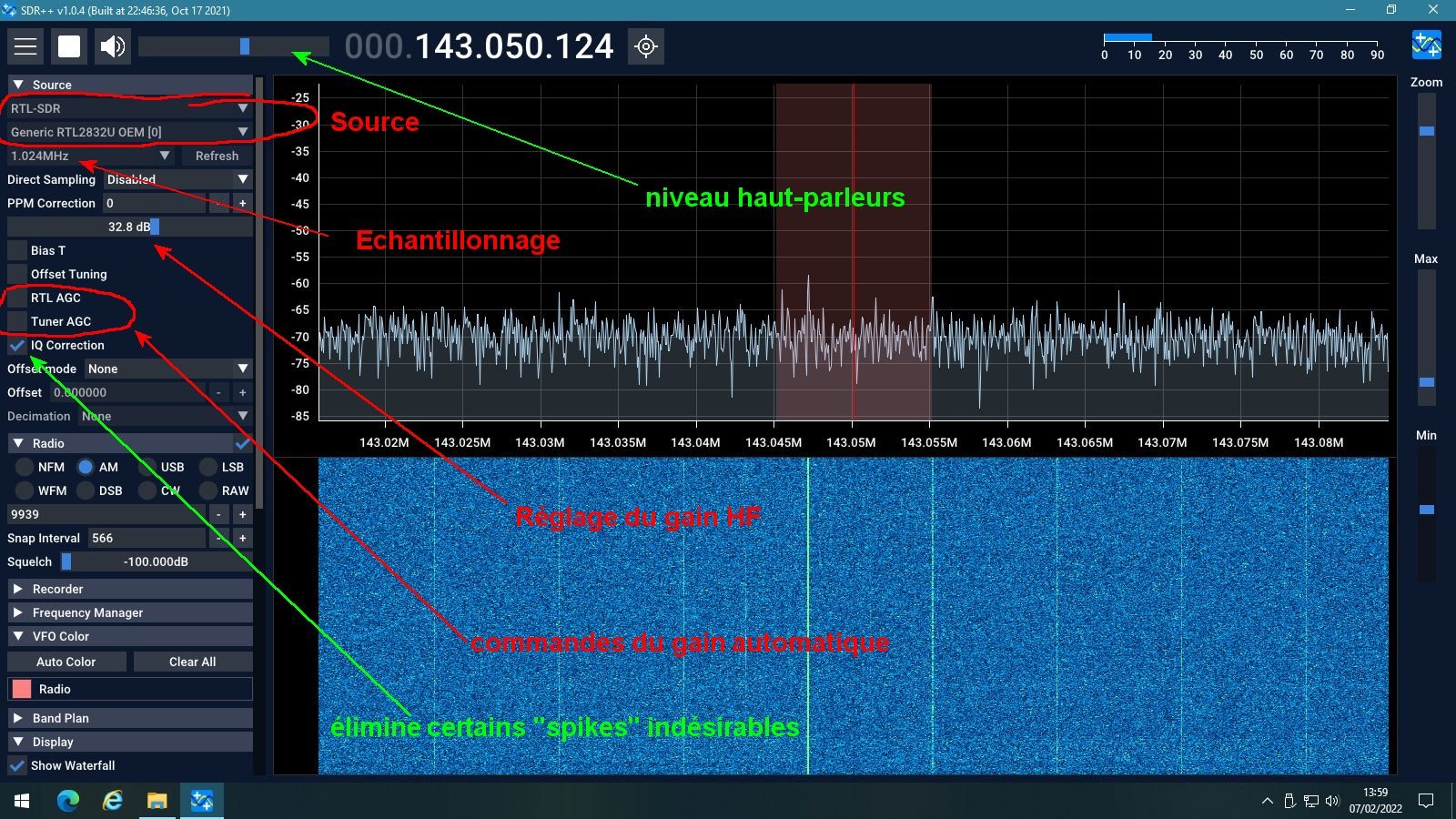Expand the Recorder section
1456x819 pixels.
pyautogui.click(x=129, y=589)
